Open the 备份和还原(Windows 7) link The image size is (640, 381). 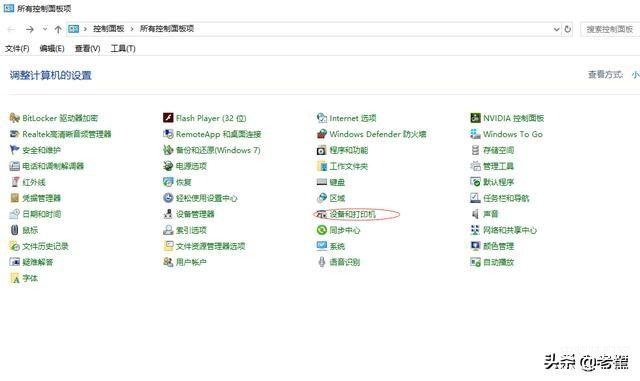click(218, 150)
